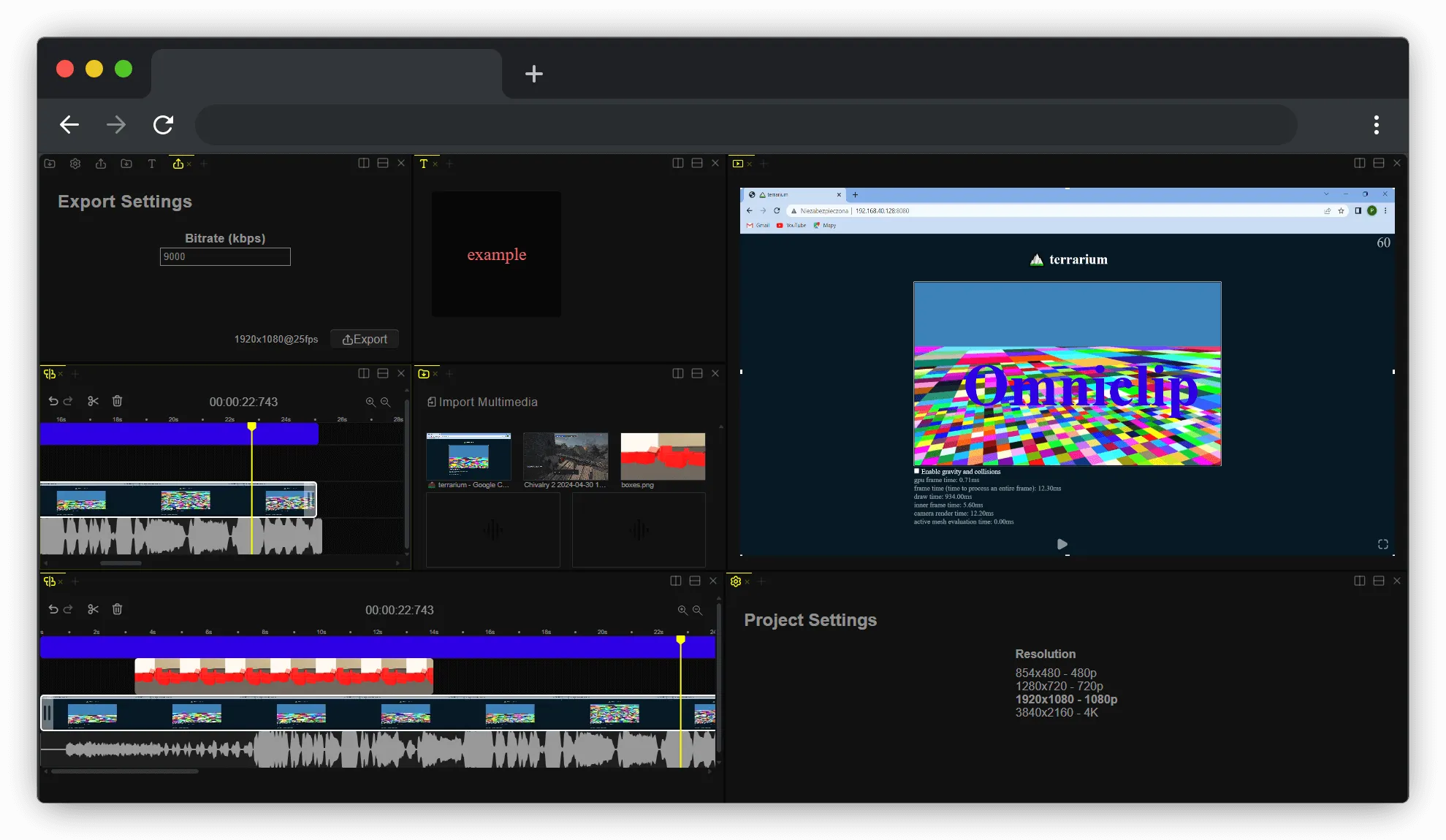Select the Text tool in the top toolbar
1446x840 pixels.
click(152, 164)
